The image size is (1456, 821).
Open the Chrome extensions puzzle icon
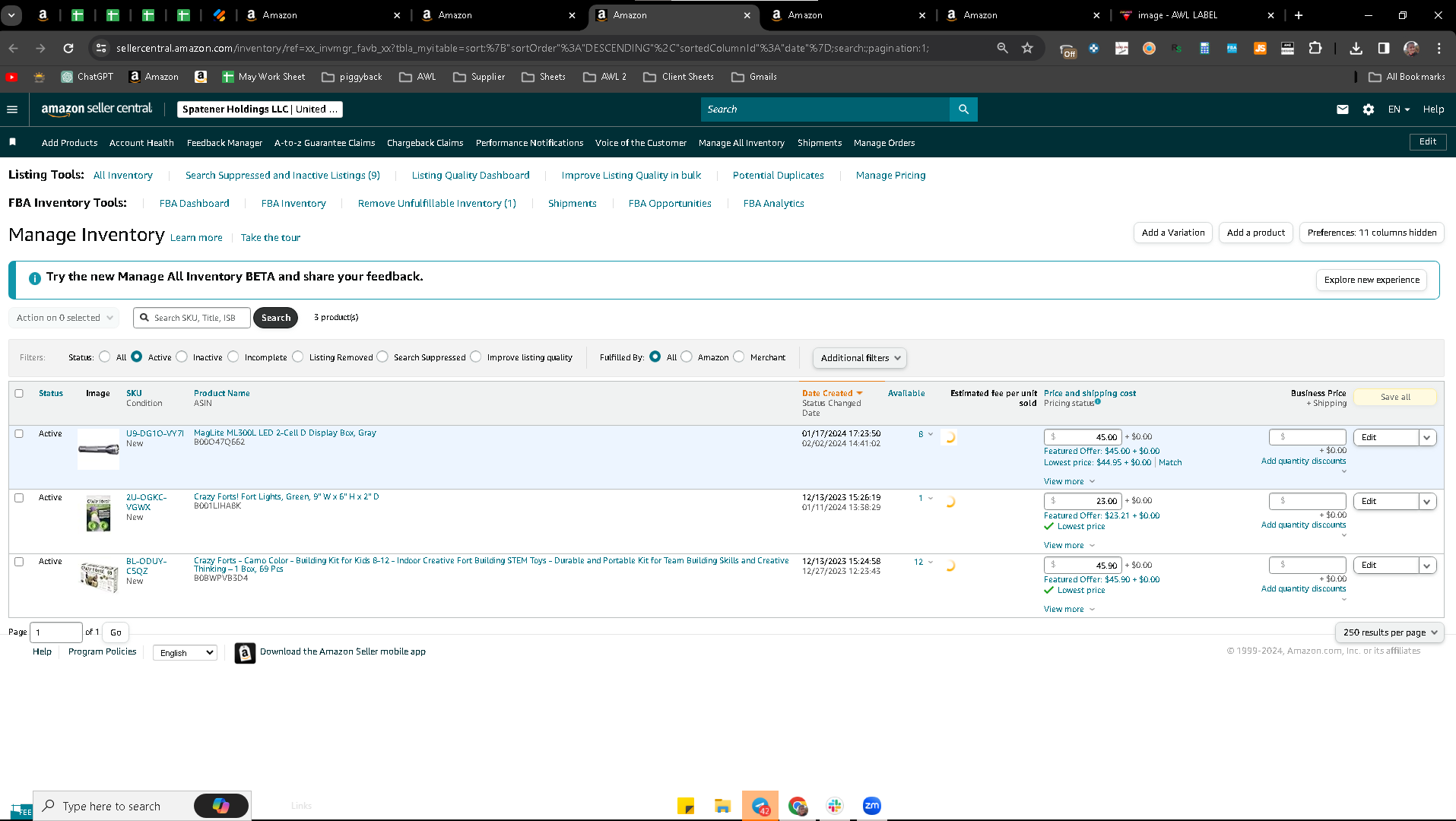pyautogui.click(x=1315, y=48)
